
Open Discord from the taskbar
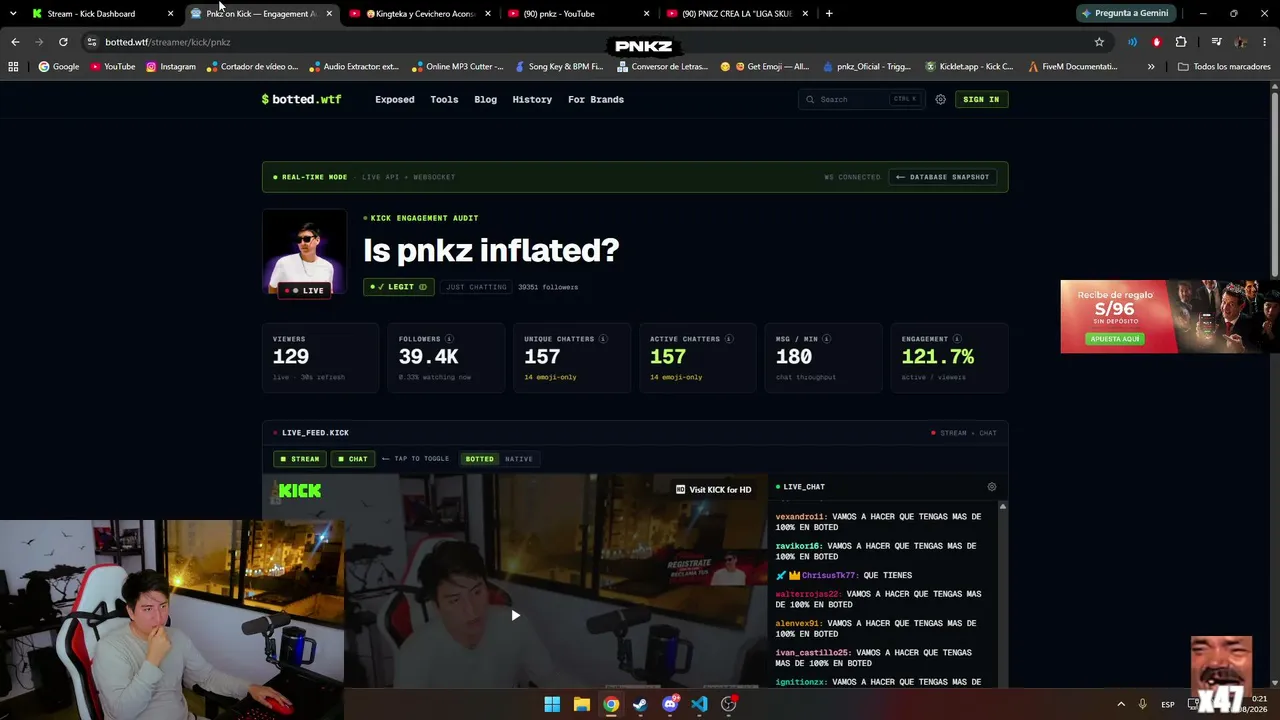click(x=670, y=705)
